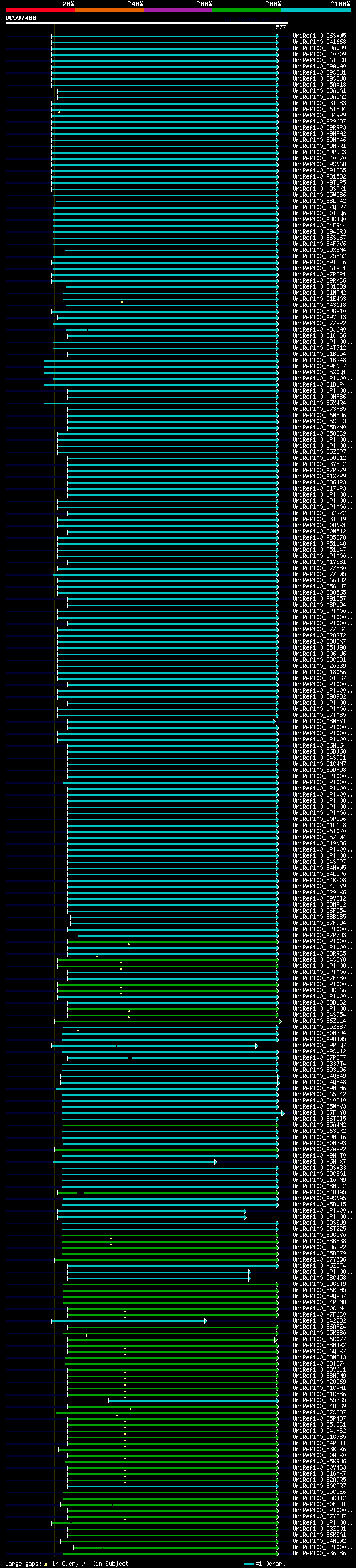Click the UniRef100_A6N0X7 hit label
The image size is (356, 1568).
point(319,1161)
